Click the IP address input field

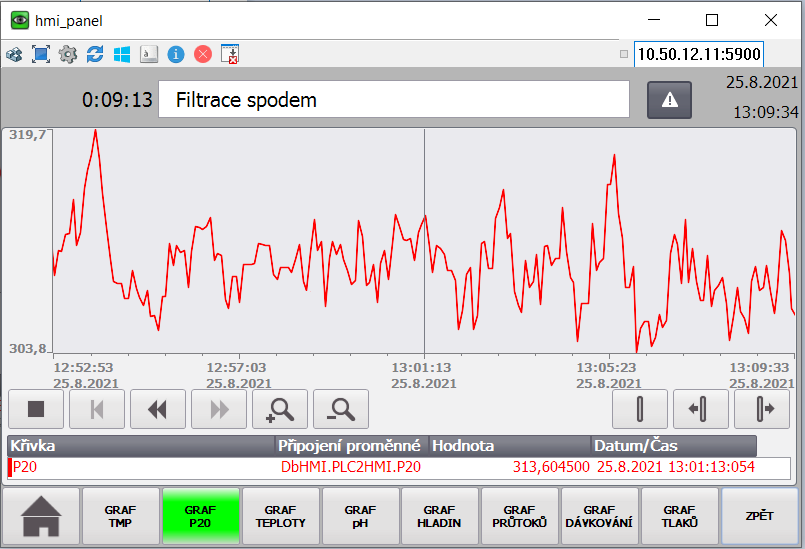[698, 54]
